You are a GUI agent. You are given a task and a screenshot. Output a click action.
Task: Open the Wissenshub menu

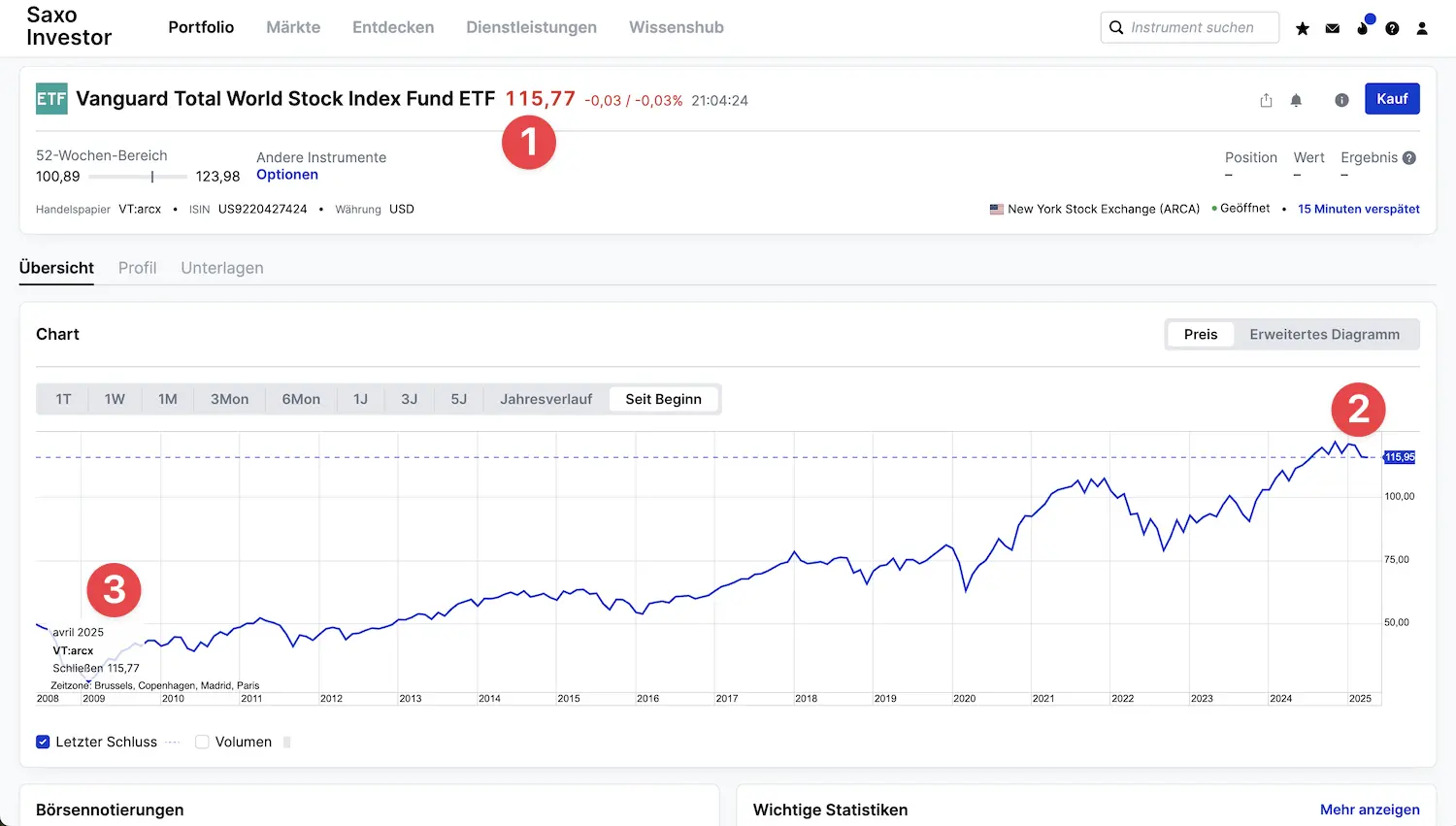coord(677,27)
